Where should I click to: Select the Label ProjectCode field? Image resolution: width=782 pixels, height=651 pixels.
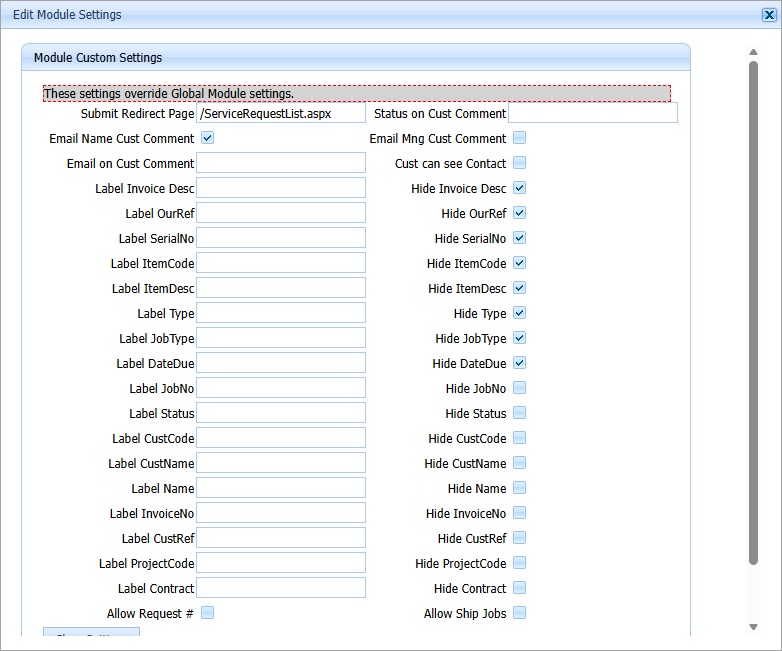point(281,562)
